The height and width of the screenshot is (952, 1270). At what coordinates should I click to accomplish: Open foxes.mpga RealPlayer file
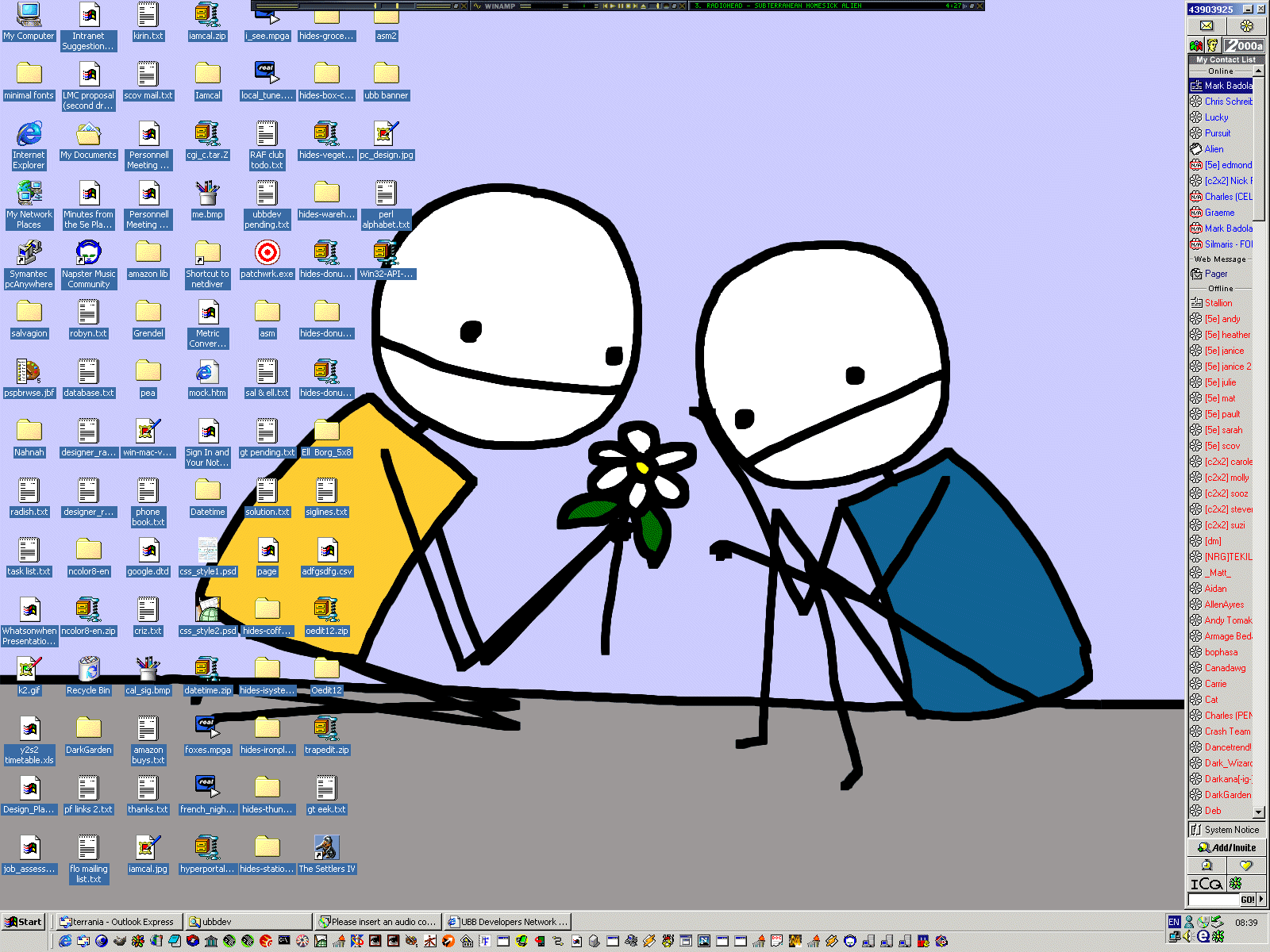point(207,735)
